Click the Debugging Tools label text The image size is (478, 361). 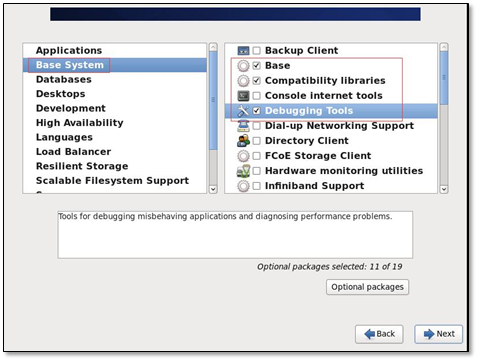point(309,111)
